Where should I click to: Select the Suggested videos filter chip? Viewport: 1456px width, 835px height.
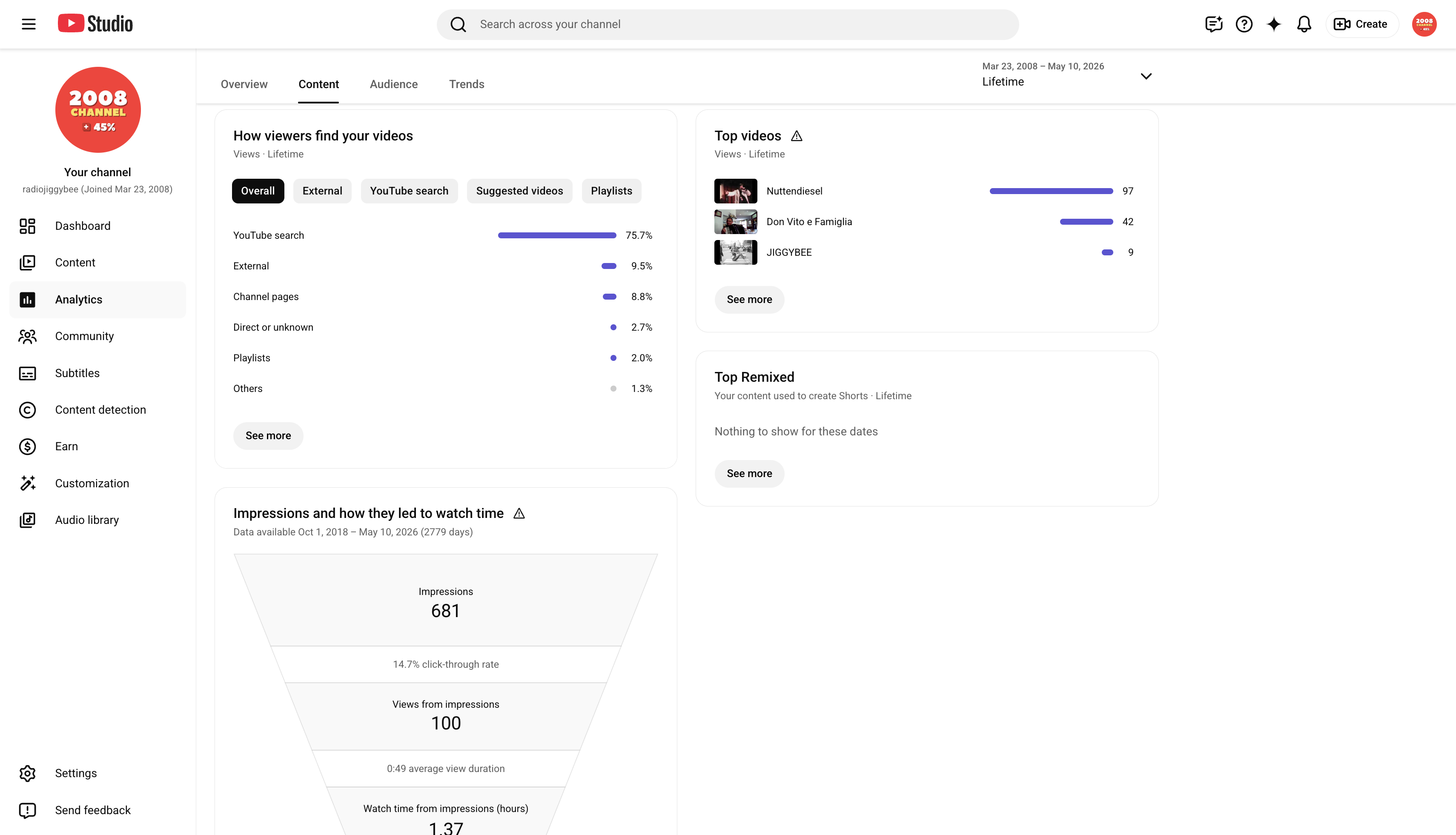coord(519,191)
